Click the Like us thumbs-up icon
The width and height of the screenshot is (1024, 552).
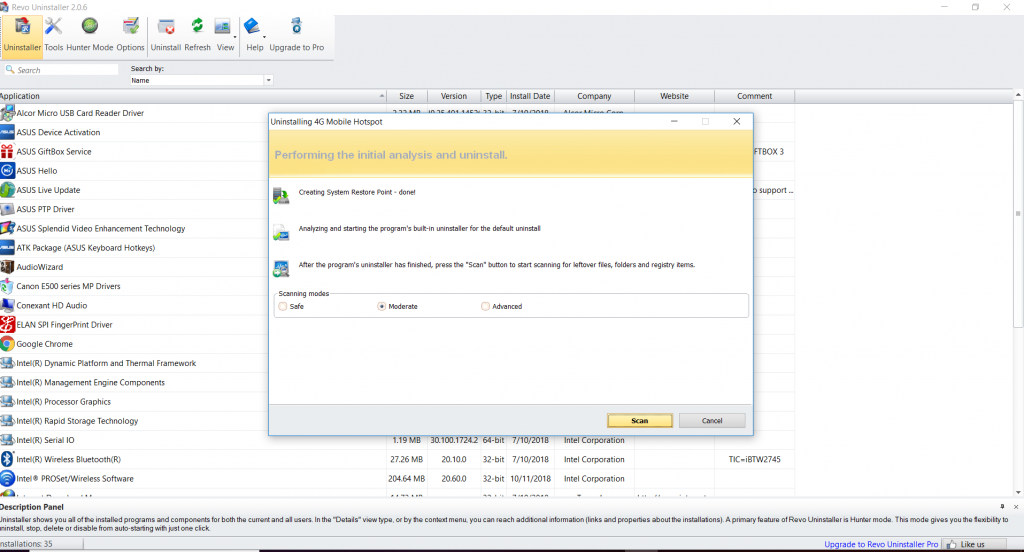951,544
